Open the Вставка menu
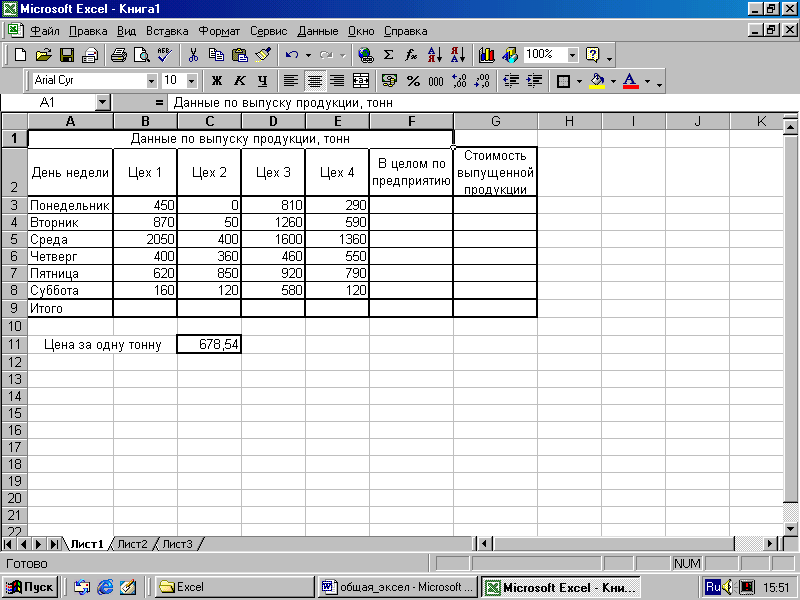 (x=167, y=31)
